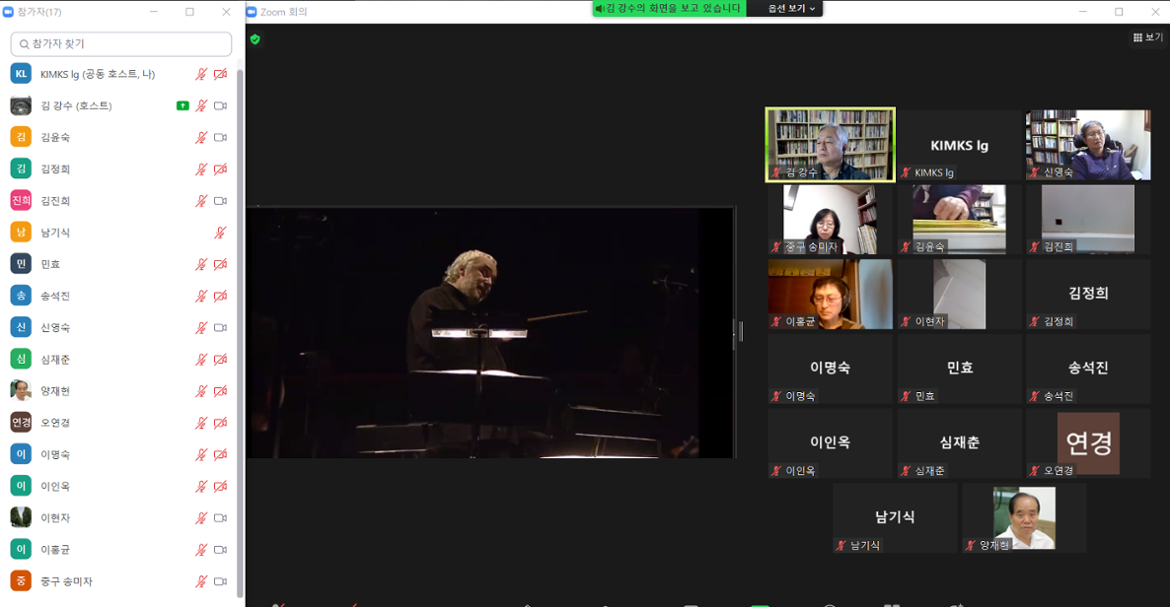Toggle the microphone for KIMKS lg
This screenshot has height=607, width=1170.
[x=201, y=74]
